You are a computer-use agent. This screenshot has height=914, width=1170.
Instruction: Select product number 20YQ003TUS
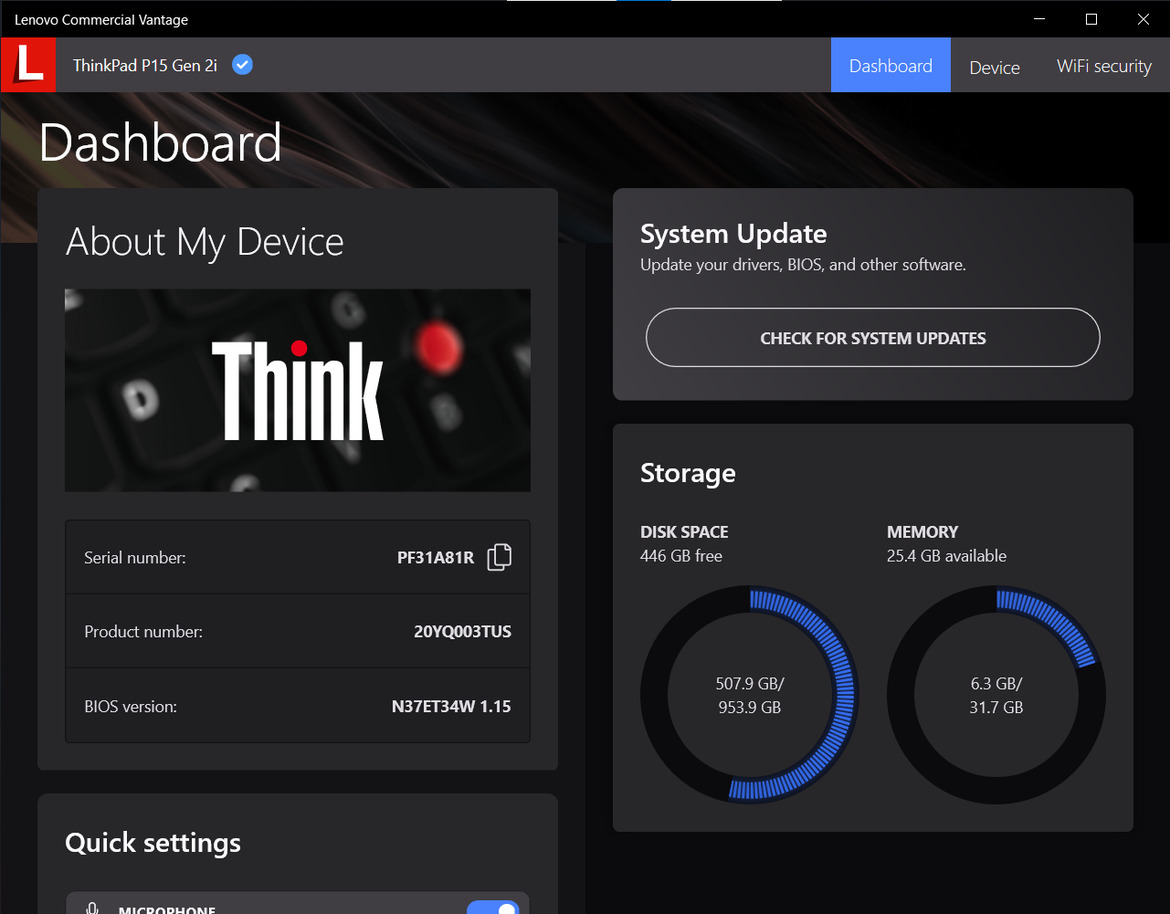tap(463, 632)
